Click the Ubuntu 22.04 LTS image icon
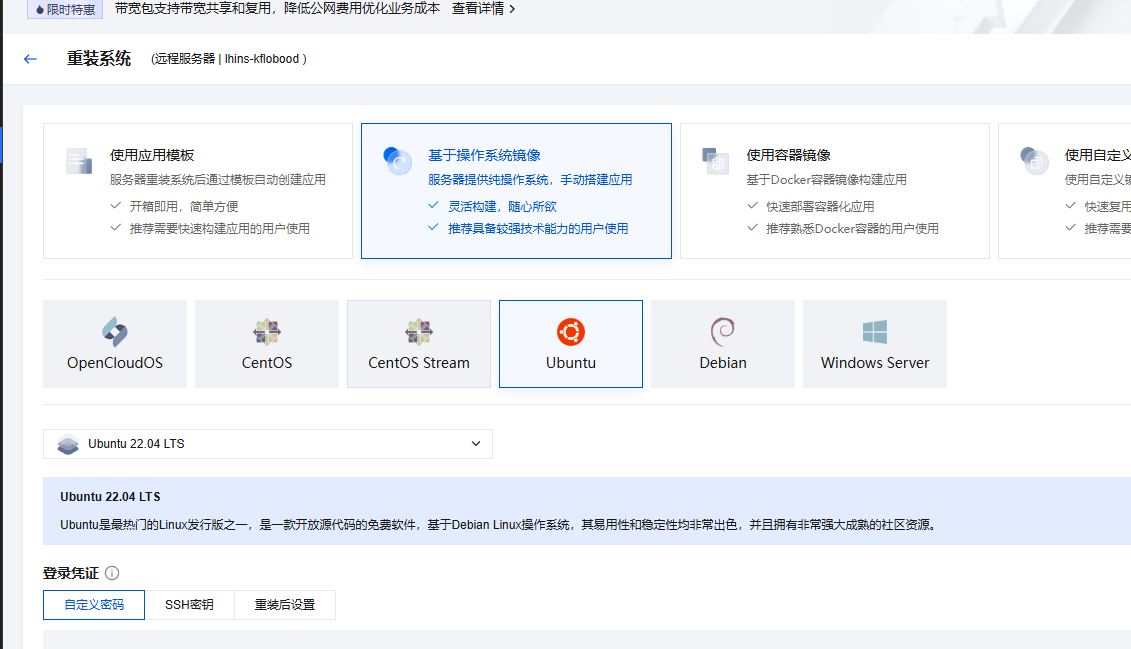The image size is (1131, 649). [x=68, y=444]
